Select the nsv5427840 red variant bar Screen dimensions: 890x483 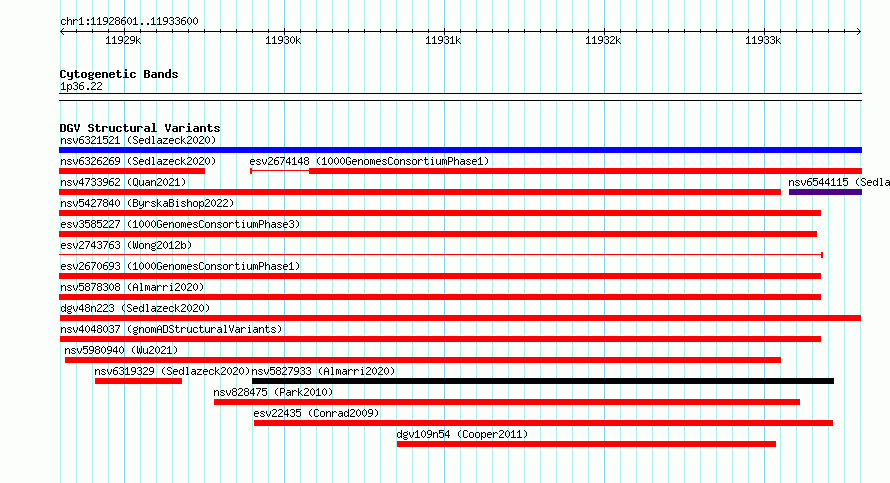tap(440, 213)
